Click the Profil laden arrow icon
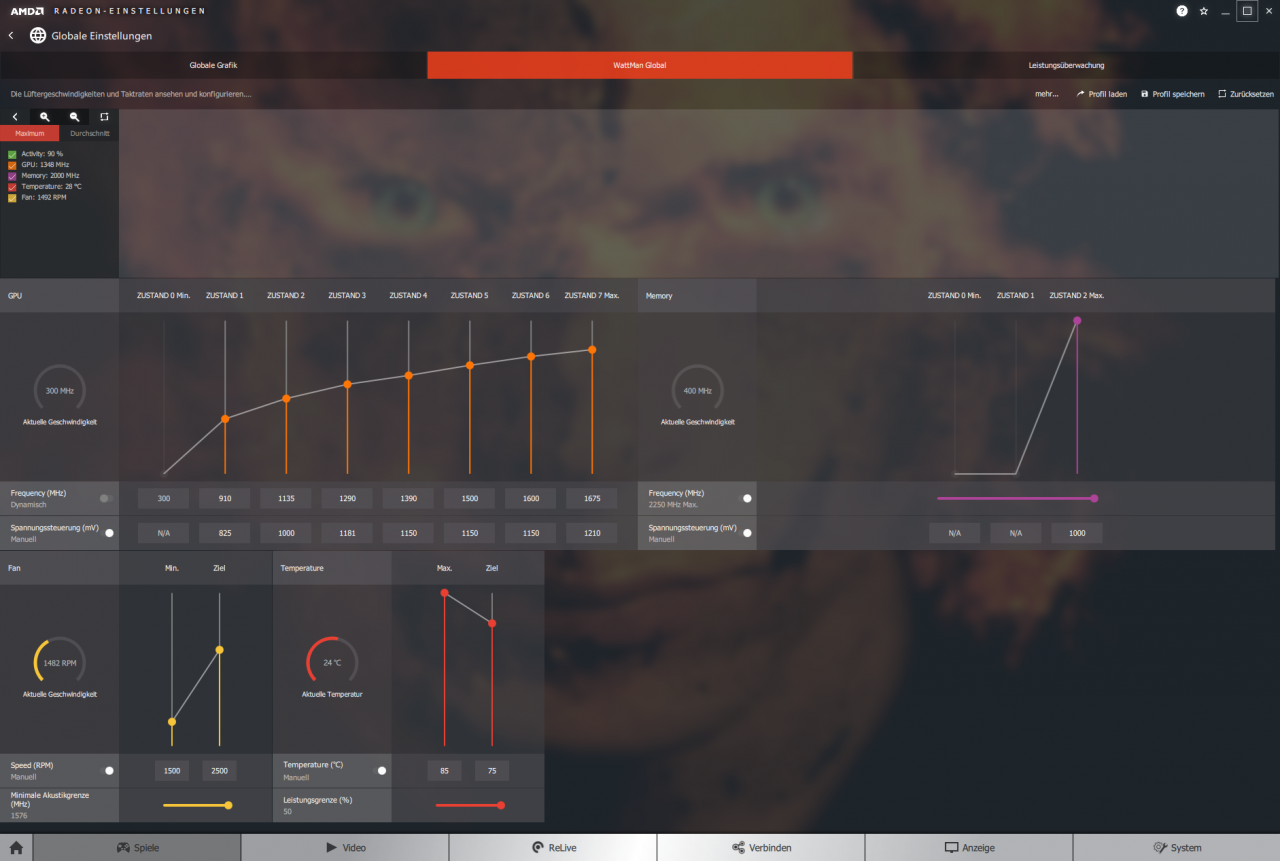 pos(1080,94)
